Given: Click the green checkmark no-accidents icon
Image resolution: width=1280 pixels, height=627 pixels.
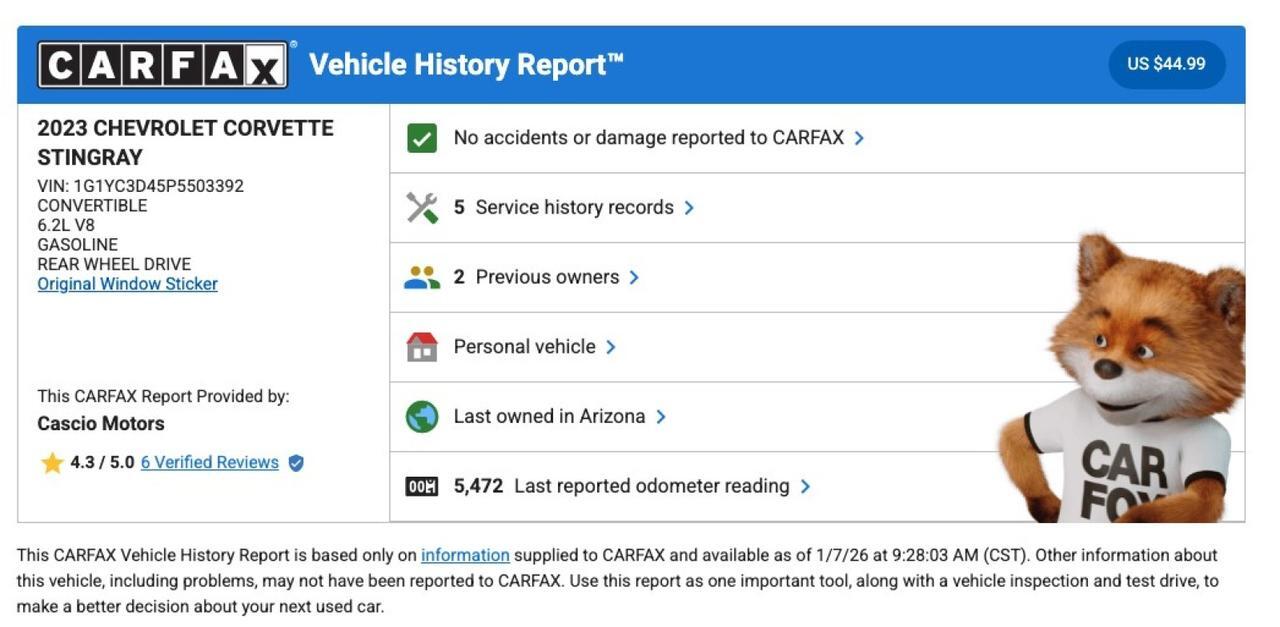Looking at the screenshot, I should tap(422, 138).
